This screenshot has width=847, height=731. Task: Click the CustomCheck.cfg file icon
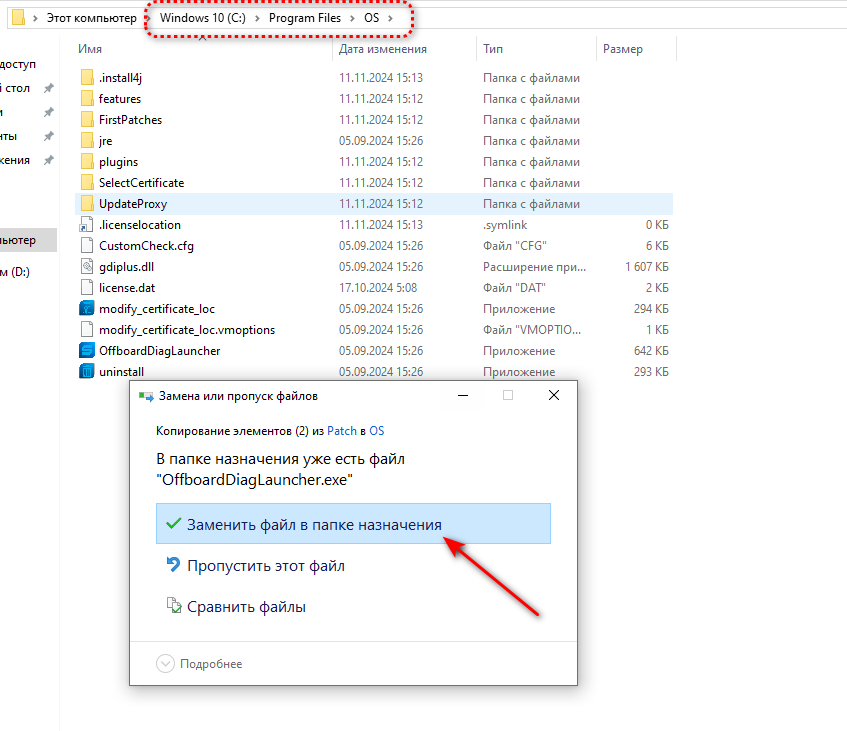[86, 246]
